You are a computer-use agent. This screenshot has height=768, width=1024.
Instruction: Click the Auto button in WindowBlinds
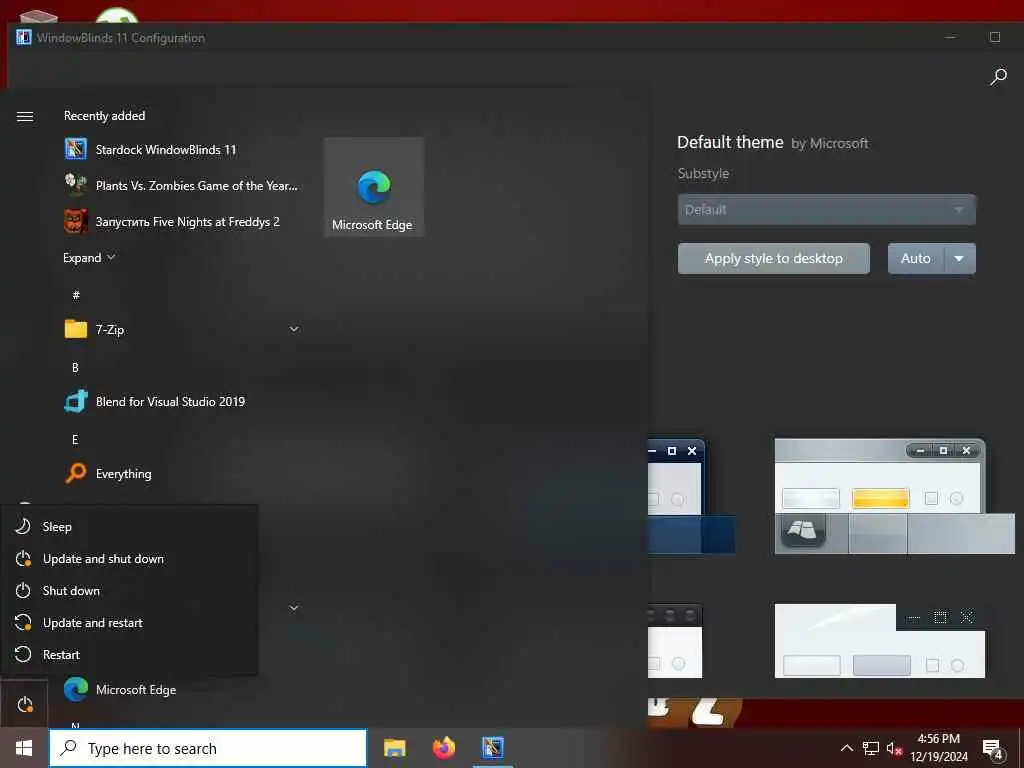click(915, 259)
